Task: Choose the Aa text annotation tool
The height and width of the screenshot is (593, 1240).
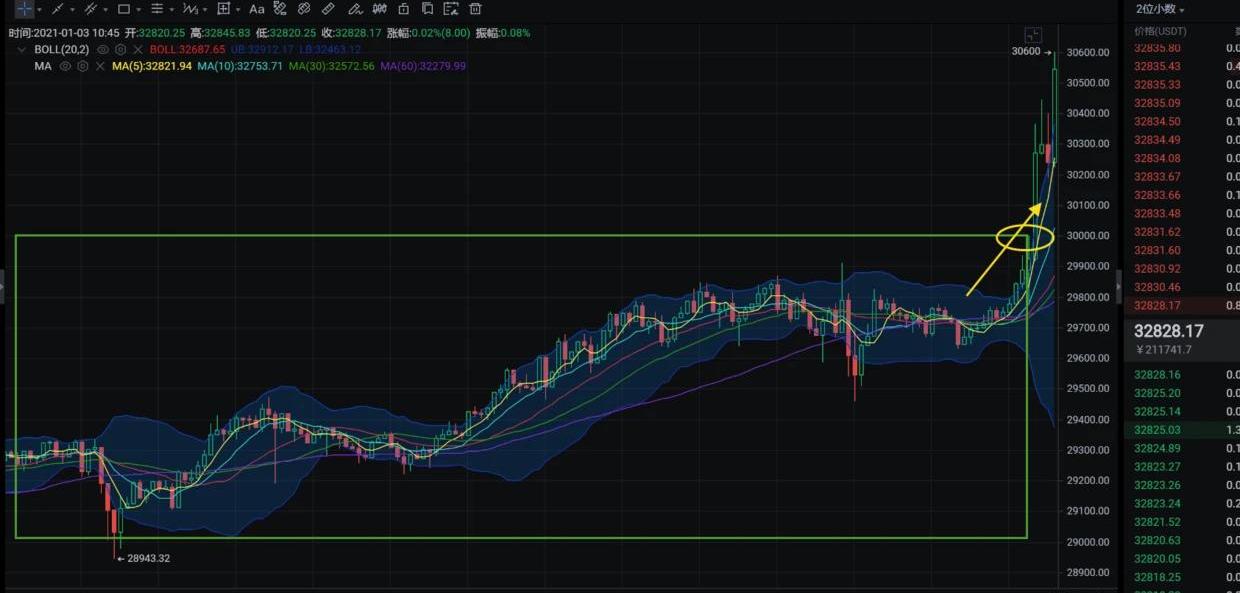Action: pos(257,9)
